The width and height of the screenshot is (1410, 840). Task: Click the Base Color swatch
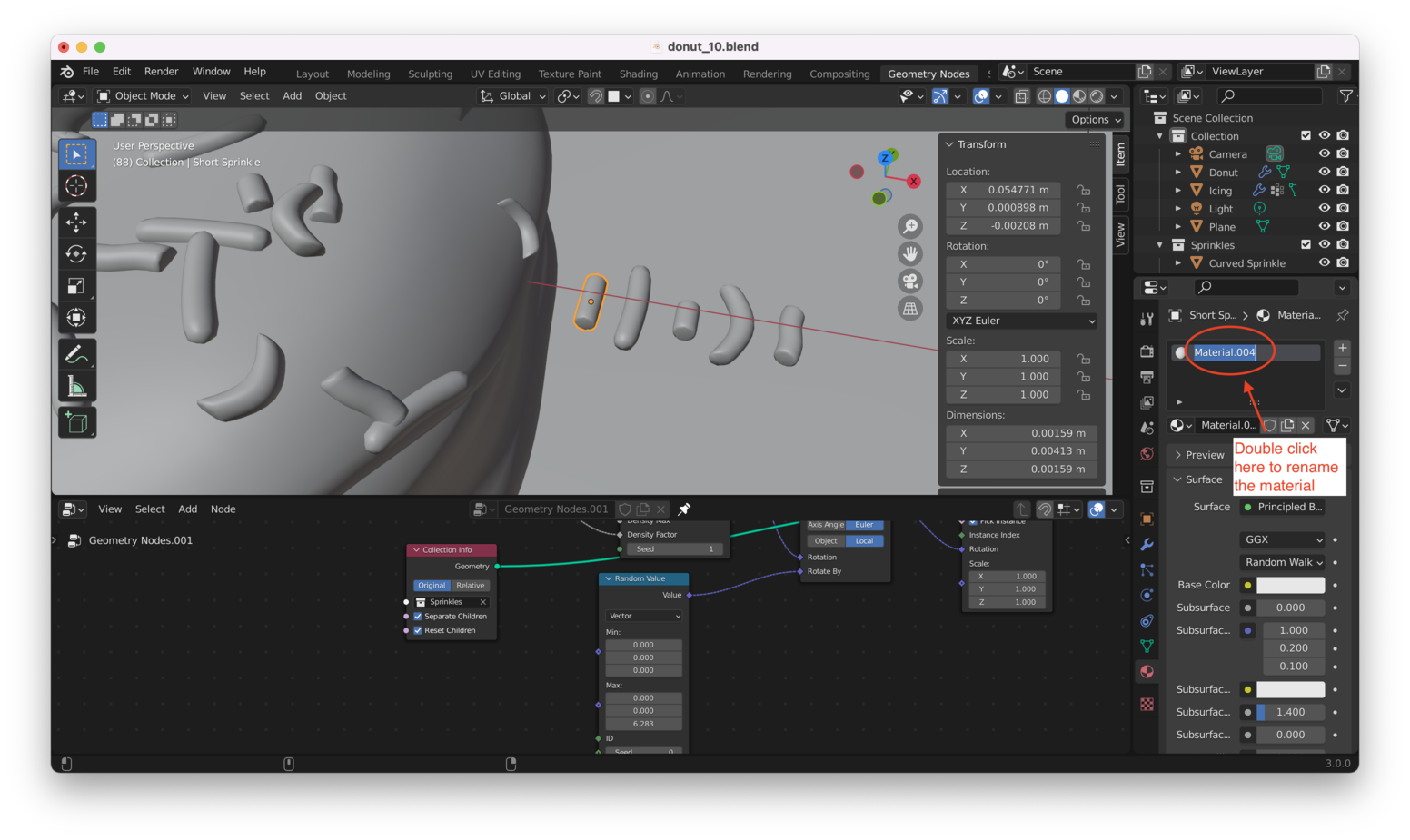(x=1290, y=586)
